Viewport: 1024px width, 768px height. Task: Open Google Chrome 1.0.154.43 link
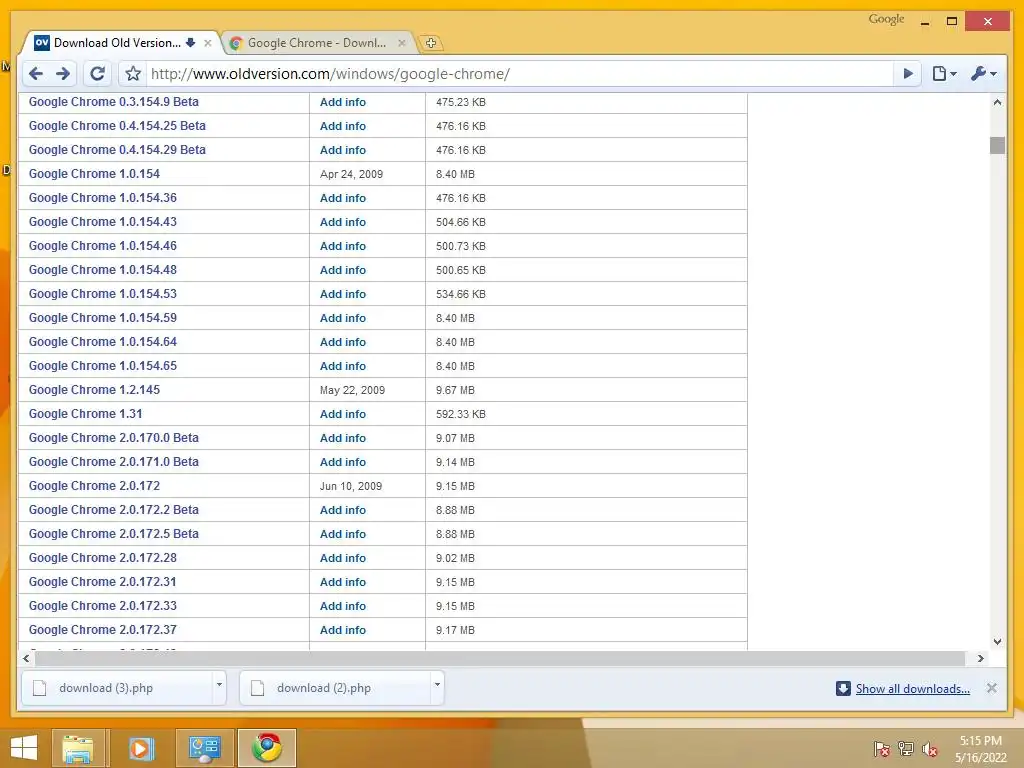click(103, 222)
